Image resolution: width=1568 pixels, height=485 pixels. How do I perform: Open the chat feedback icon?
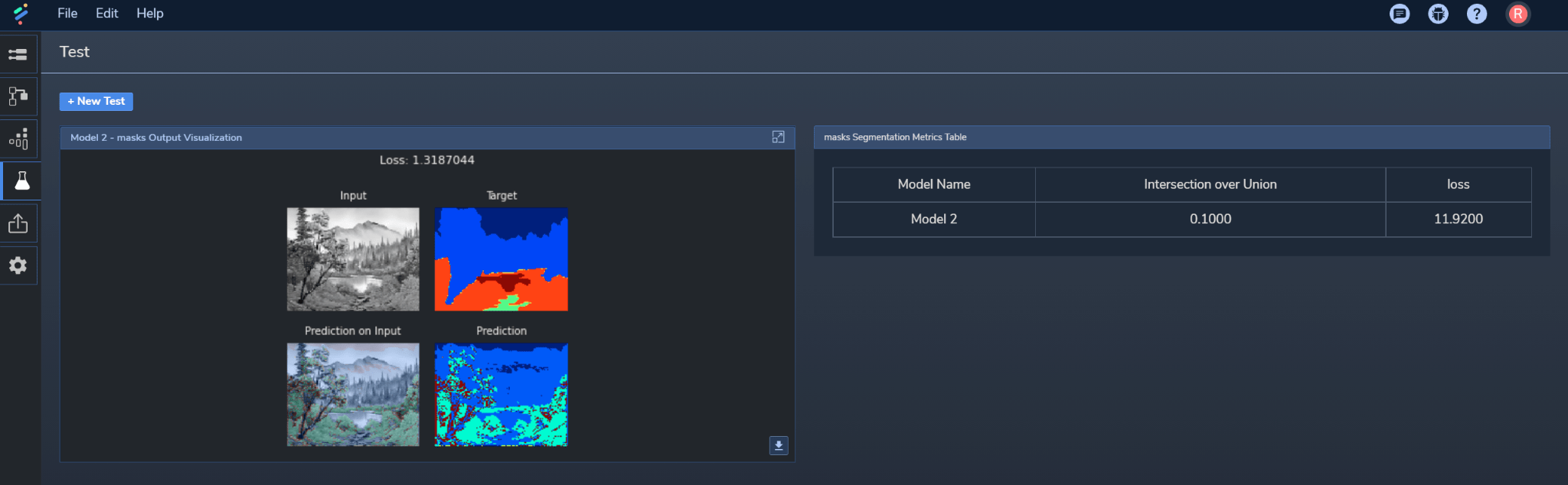pos(1400,14)
